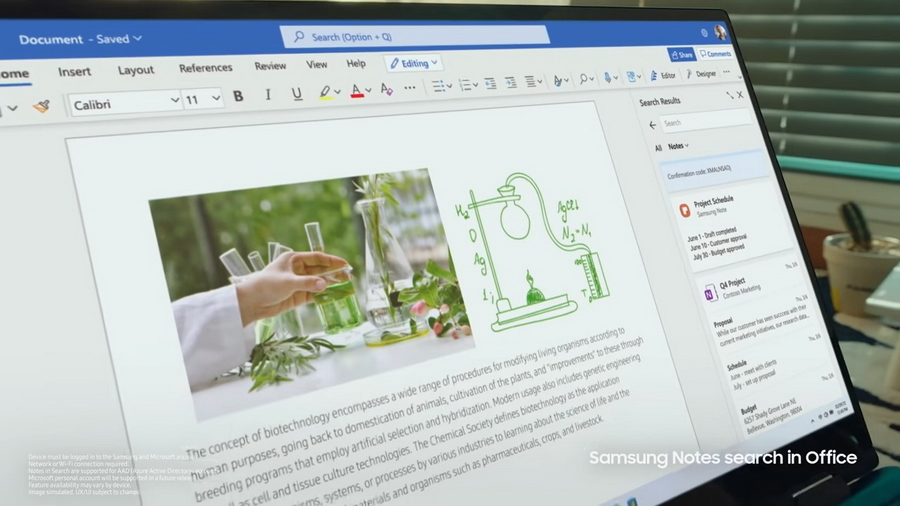Toggle Underline formatting
The image size is (900, 506).
point(297,93)
